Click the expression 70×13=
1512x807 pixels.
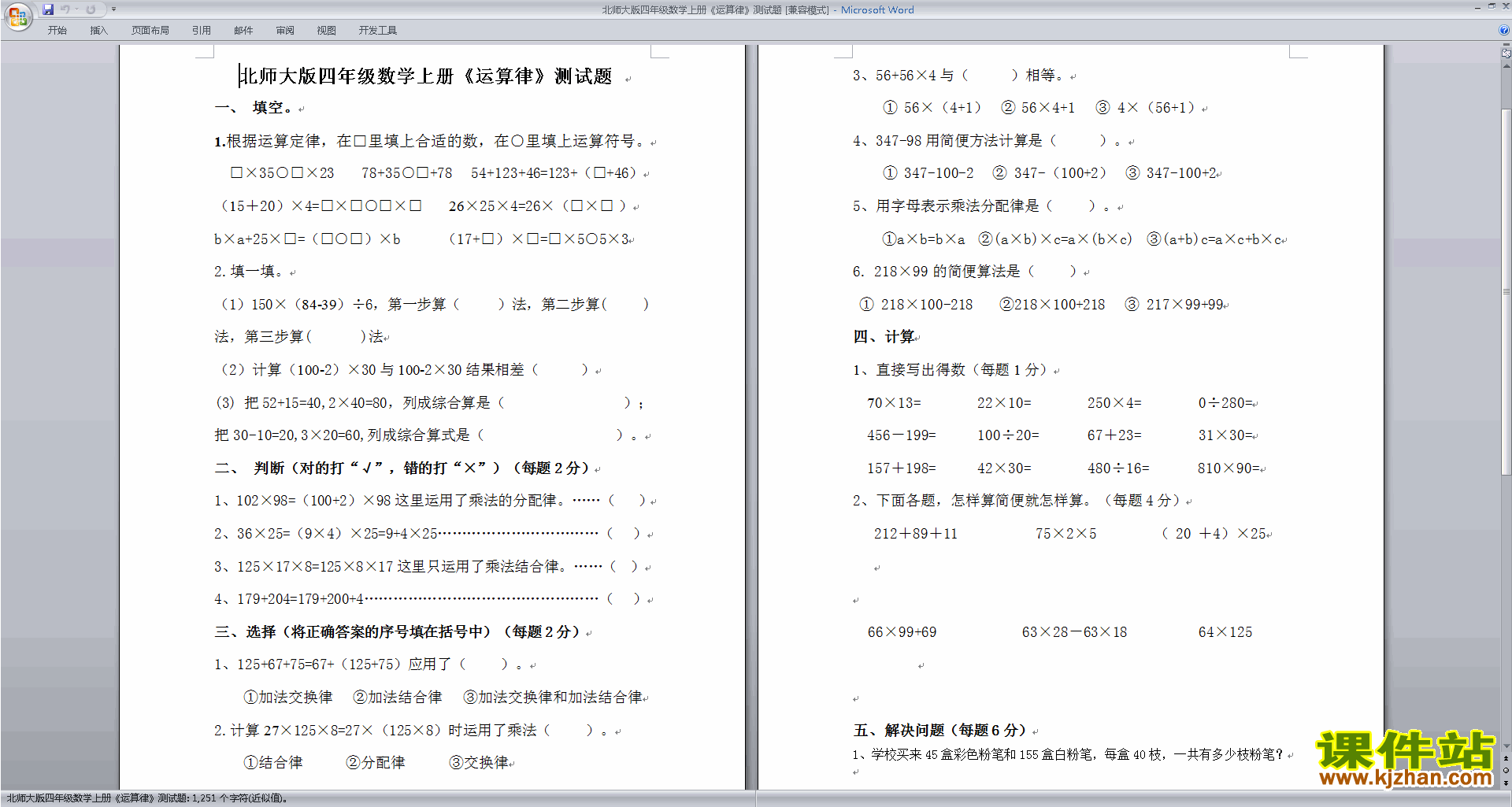pyautogui.click(x=894, y=403)
